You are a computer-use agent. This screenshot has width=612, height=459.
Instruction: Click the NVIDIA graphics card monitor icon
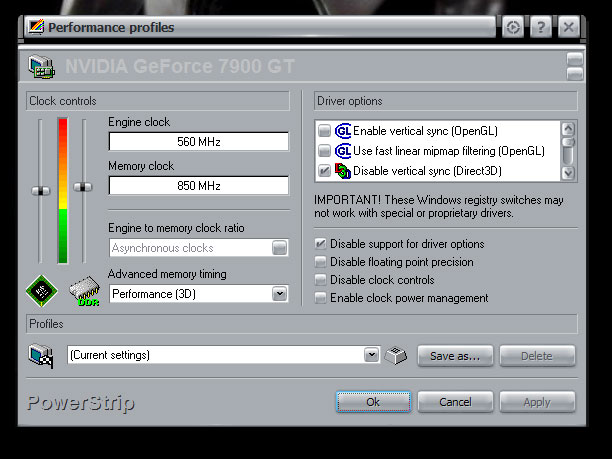coord(41,66)
